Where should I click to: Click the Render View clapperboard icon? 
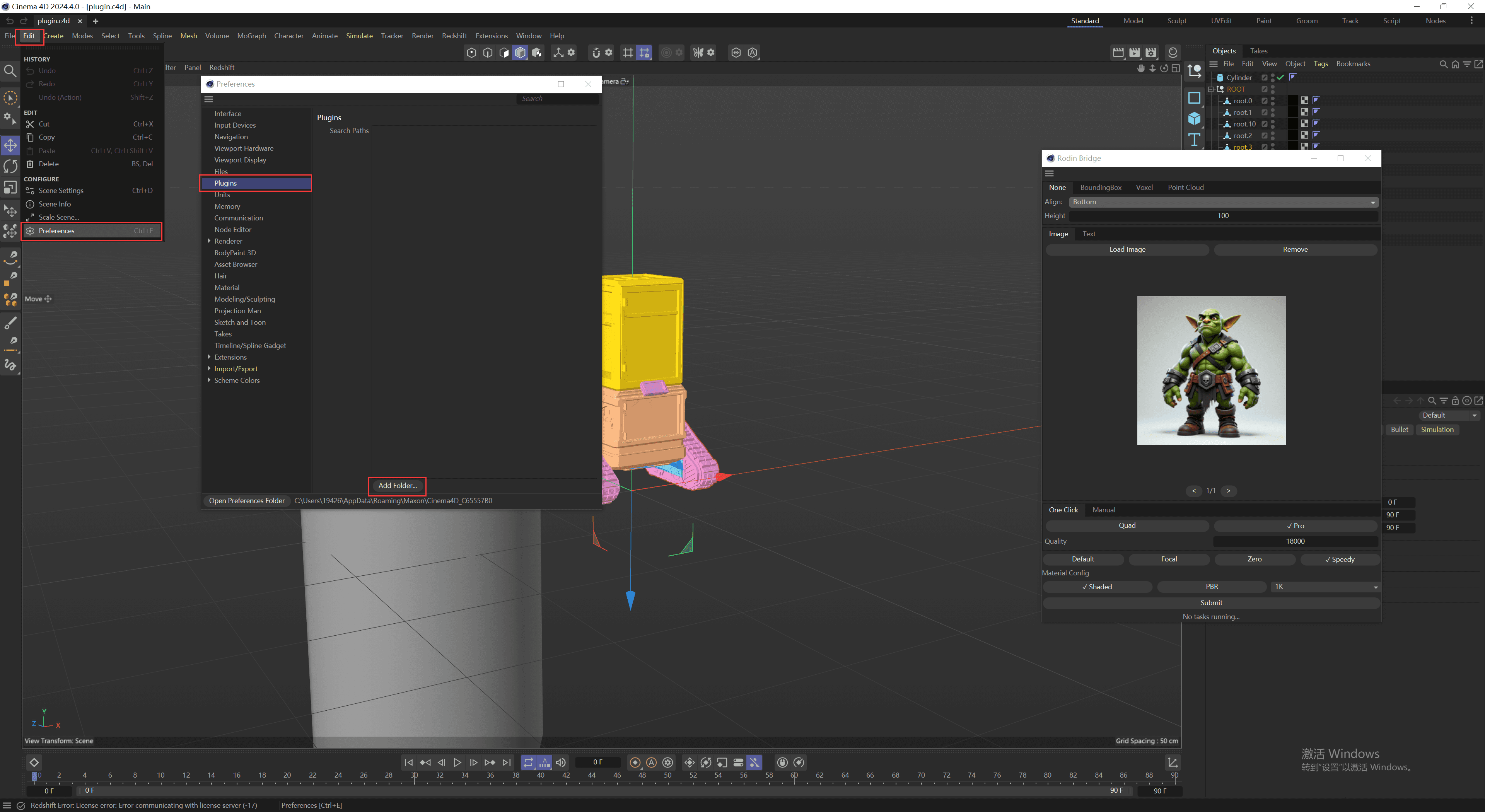[x=1118, y=53]
